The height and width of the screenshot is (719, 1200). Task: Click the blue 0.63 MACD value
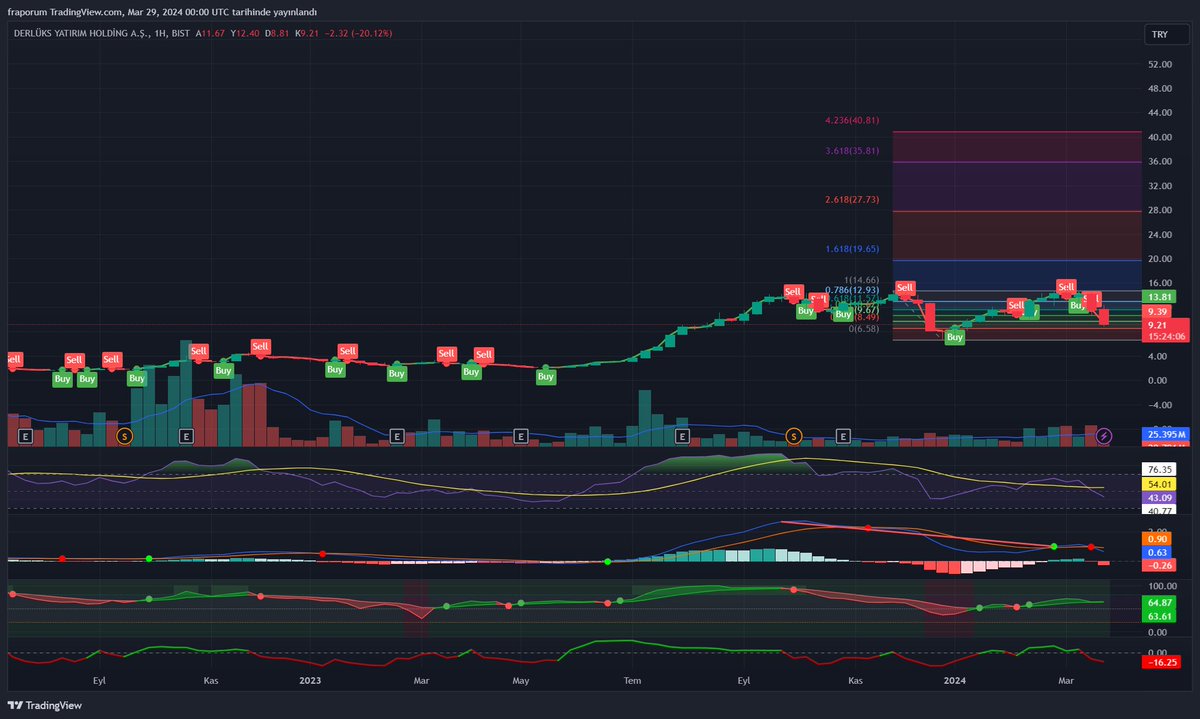[1158, 552]
